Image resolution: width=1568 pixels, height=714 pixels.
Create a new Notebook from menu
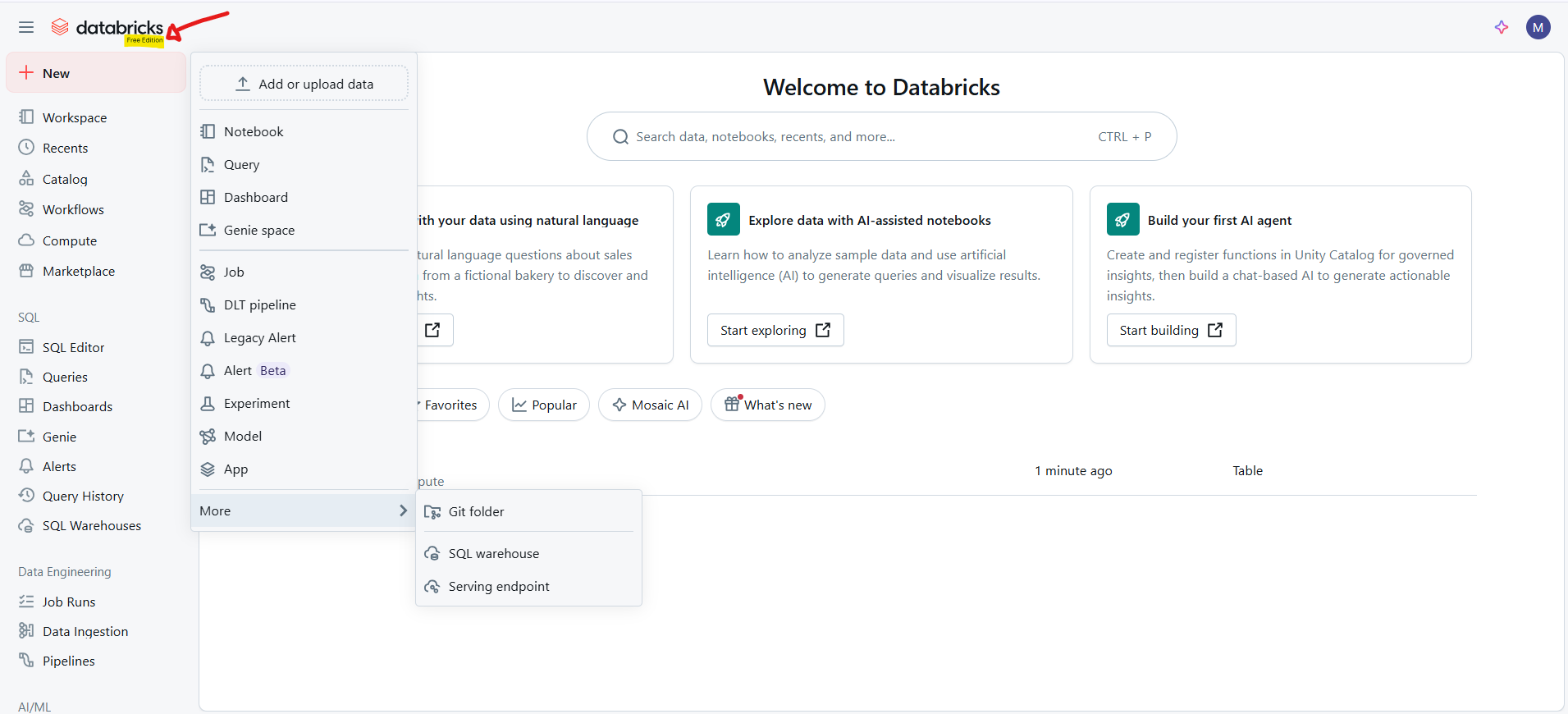click(304, 131)
